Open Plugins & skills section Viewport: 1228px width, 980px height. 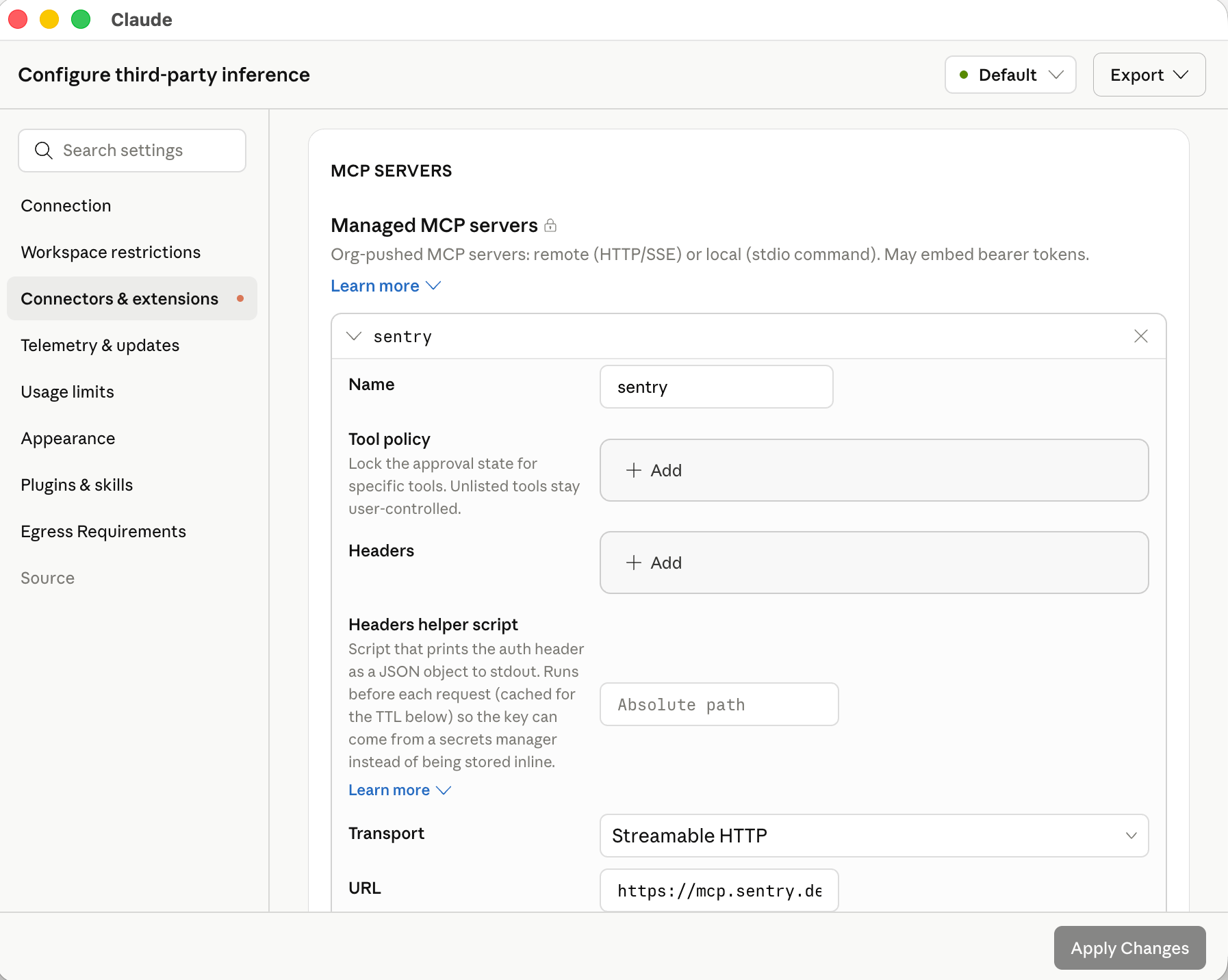pyautogui.click(x=77, y=485)
